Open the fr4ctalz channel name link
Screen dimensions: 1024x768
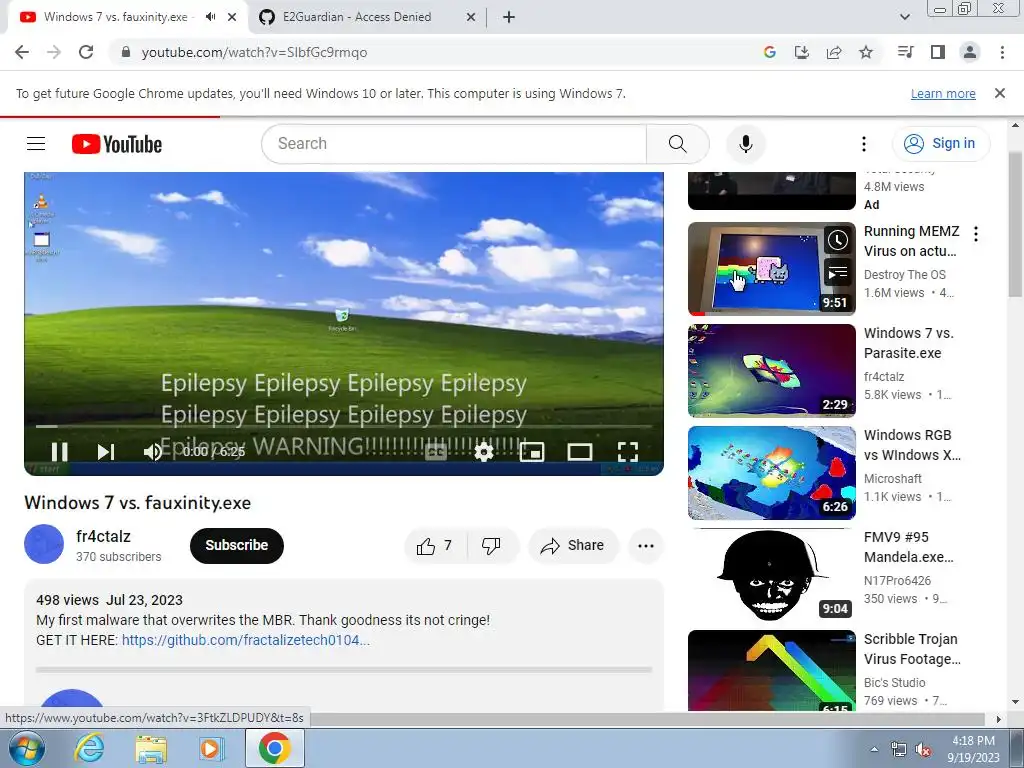(103, 536)
